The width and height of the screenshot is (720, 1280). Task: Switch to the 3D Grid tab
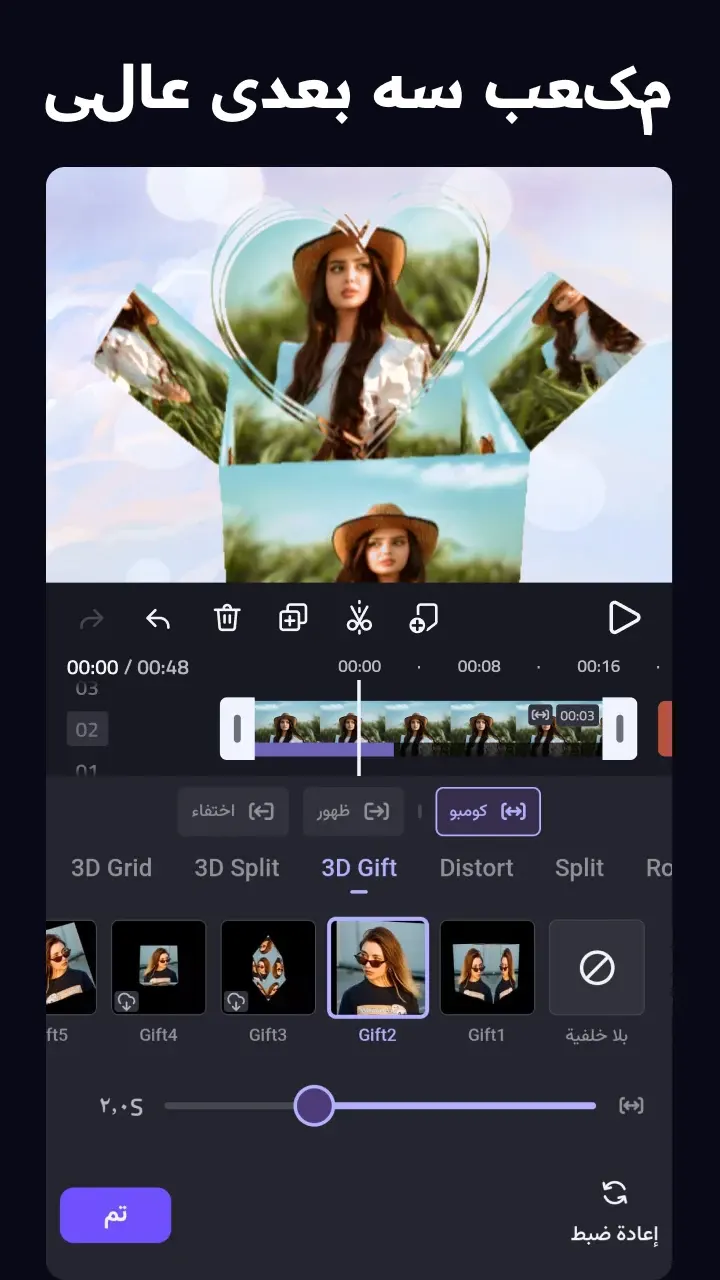[x=111, y=868]
